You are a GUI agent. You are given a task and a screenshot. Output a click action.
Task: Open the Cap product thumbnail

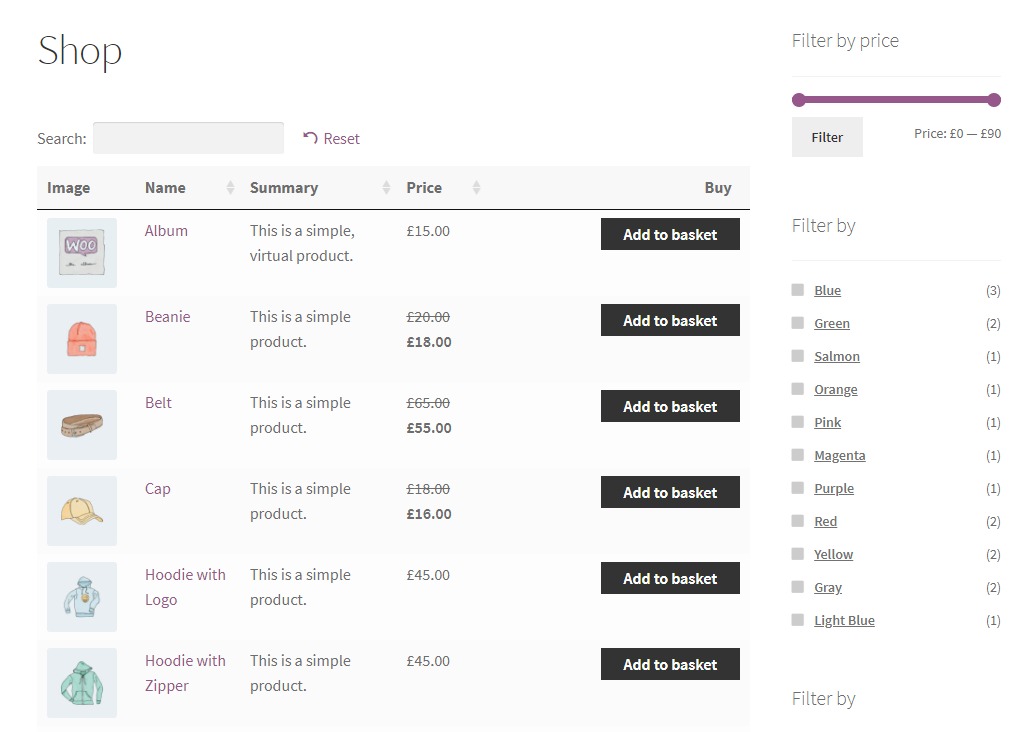point(81,510)
